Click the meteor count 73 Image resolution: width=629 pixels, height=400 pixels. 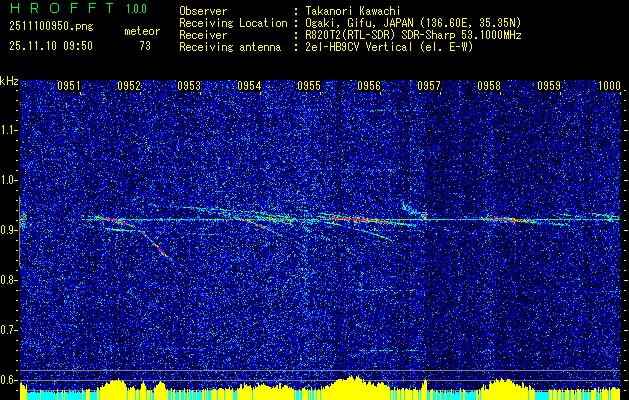[145, 46]
